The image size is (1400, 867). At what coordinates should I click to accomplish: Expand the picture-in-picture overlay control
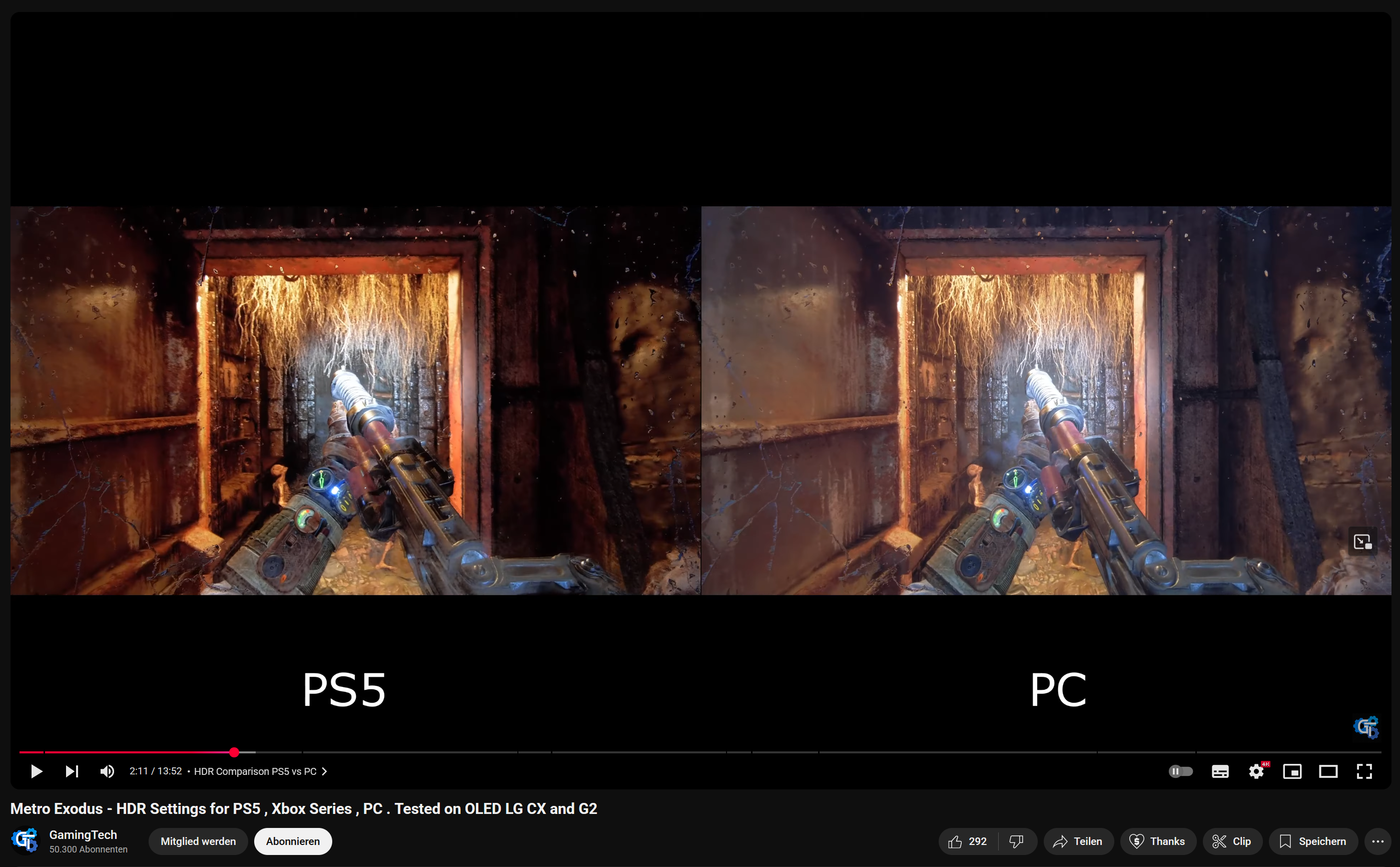click(1363, 541)
